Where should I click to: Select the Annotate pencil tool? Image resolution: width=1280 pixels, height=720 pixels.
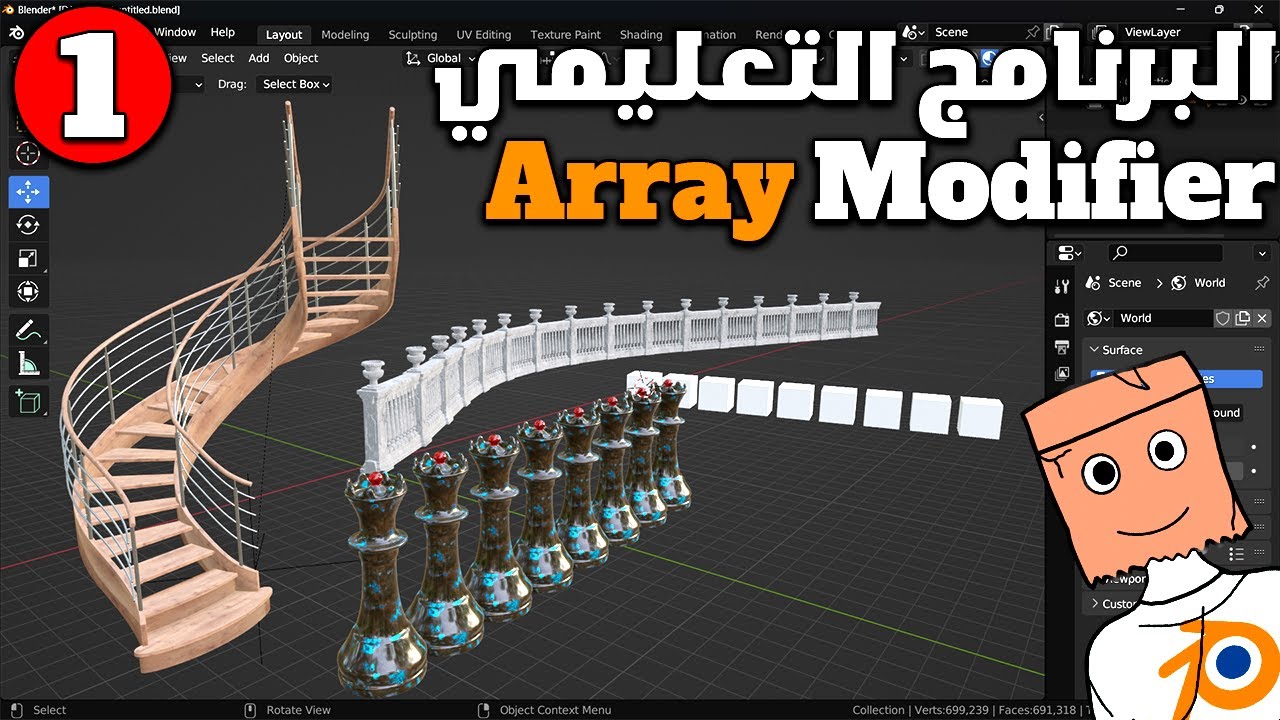(x=28, y=330)
